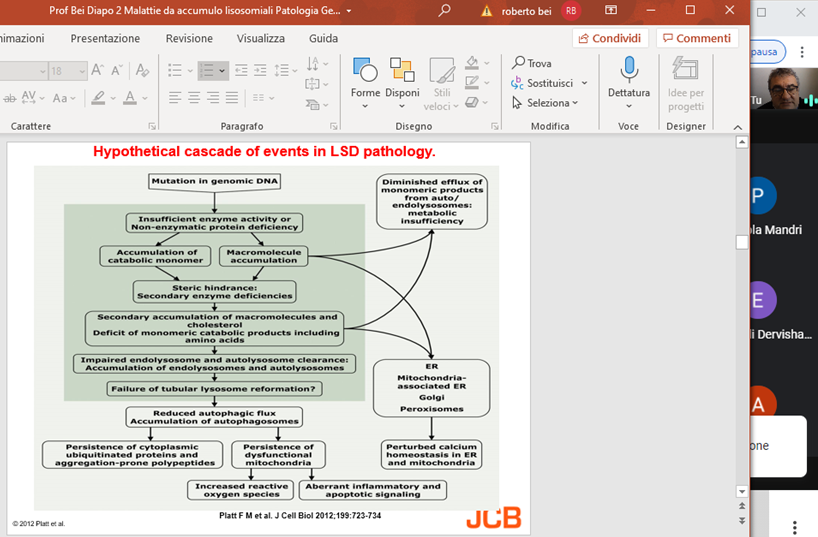Toggle strikethrough text formatting

[x=9, y=98]
